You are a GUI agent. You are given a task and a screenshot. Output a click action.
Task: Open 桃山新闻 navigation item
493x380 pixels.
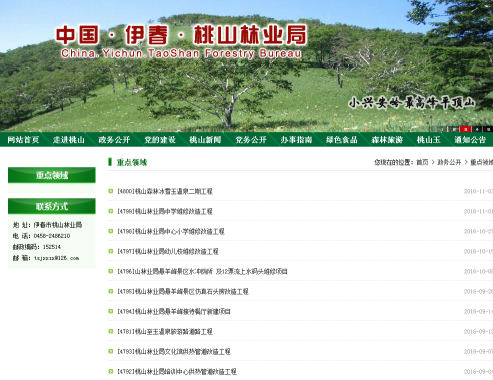(x=205, y=140)
